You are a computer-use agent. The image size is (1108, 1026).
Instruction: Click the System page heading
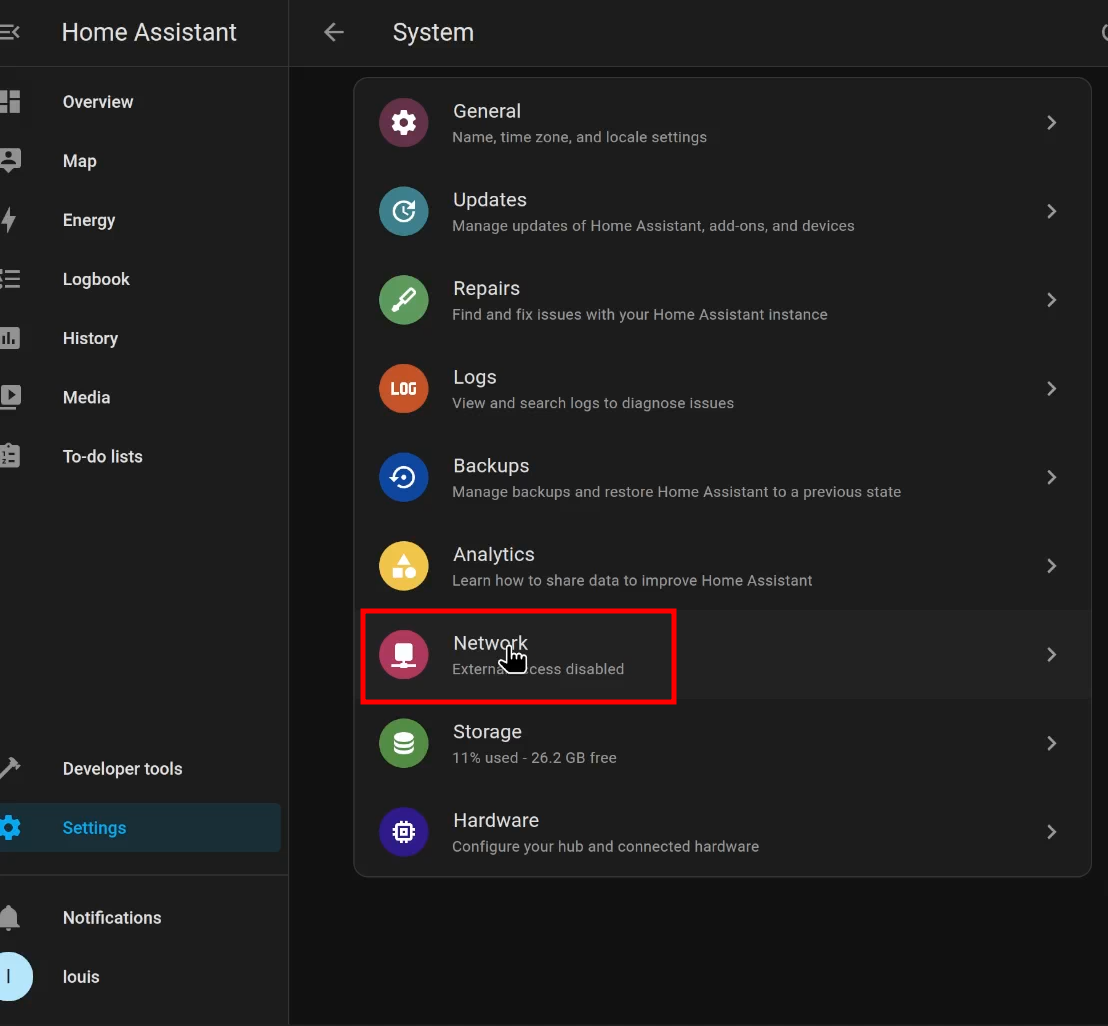(433, 33)
